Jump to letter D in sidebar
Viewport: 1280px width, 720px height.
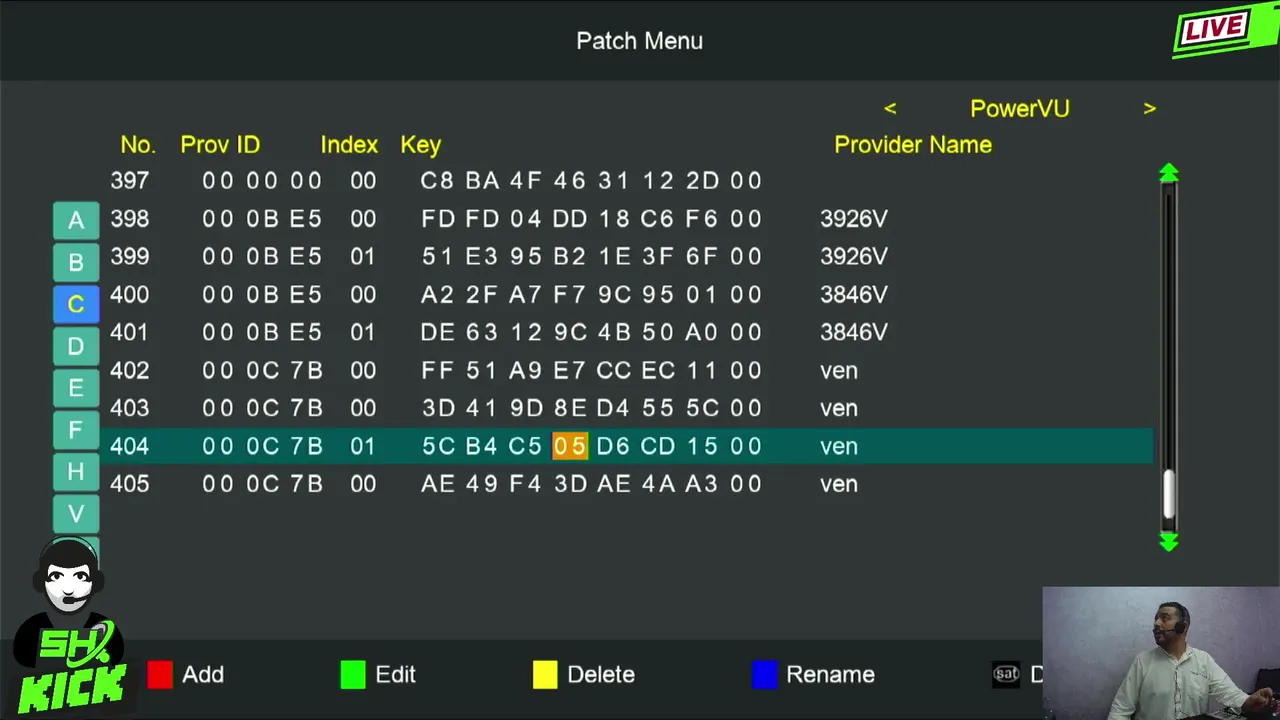(x=76, y=346)
